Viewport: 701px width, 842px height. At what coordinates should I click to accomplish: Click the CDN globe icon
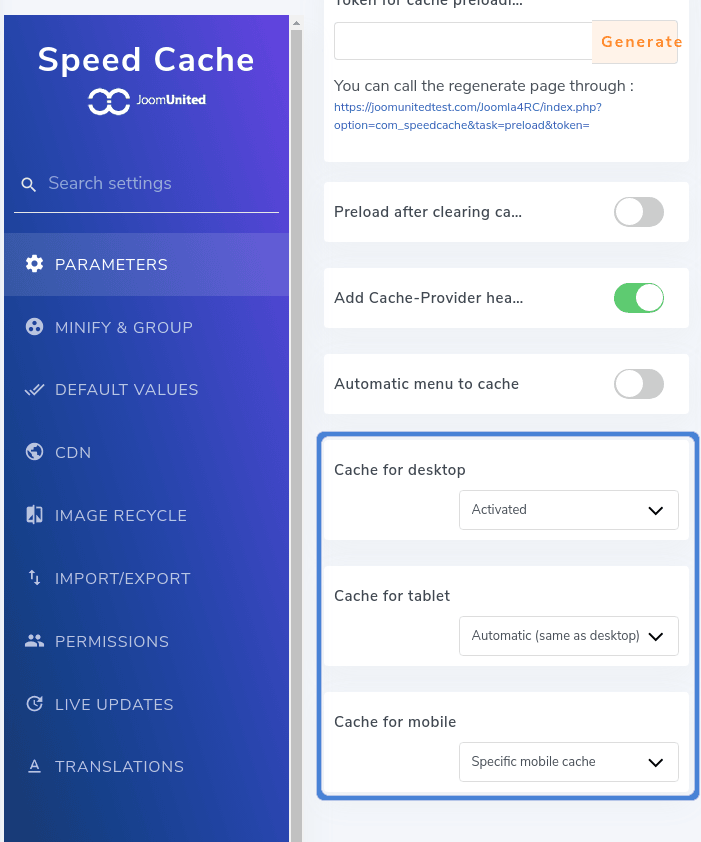(34, 452)
